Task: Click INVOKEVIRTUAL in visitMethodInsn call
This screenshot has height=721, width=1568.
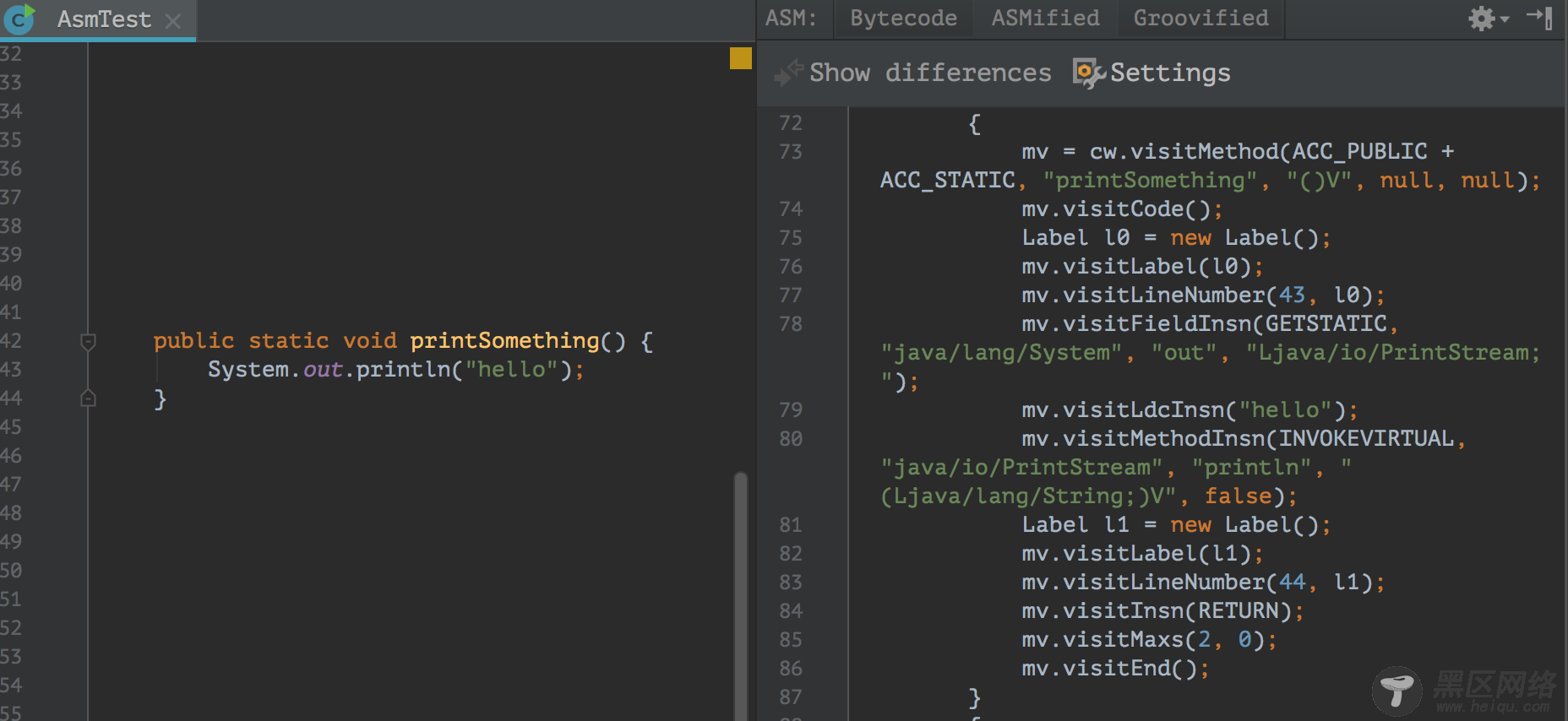Action: (1366, 439)
